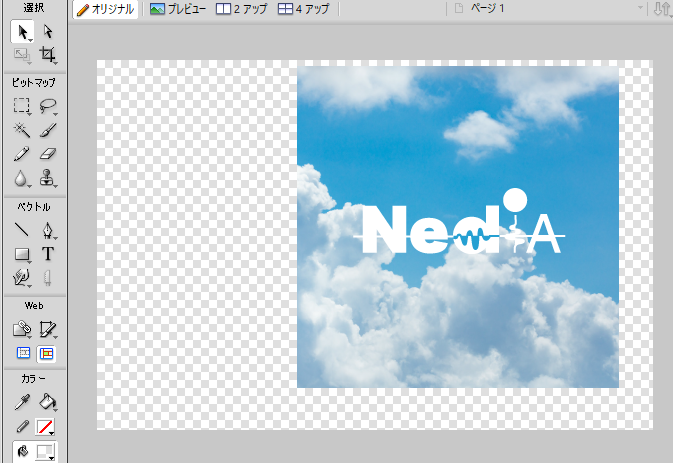Select the Rectangle shape tool
This screenshot has width=673, height=463.
(22, 254)
